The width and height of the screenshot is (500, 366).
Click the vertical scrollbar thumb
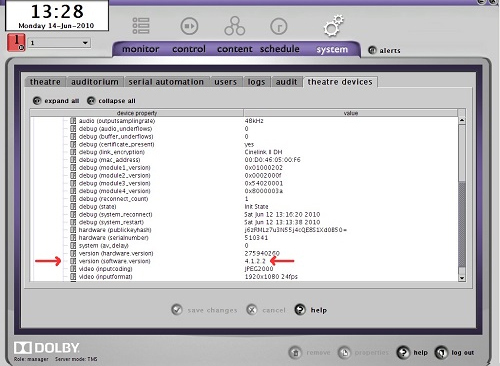(462, 224)
